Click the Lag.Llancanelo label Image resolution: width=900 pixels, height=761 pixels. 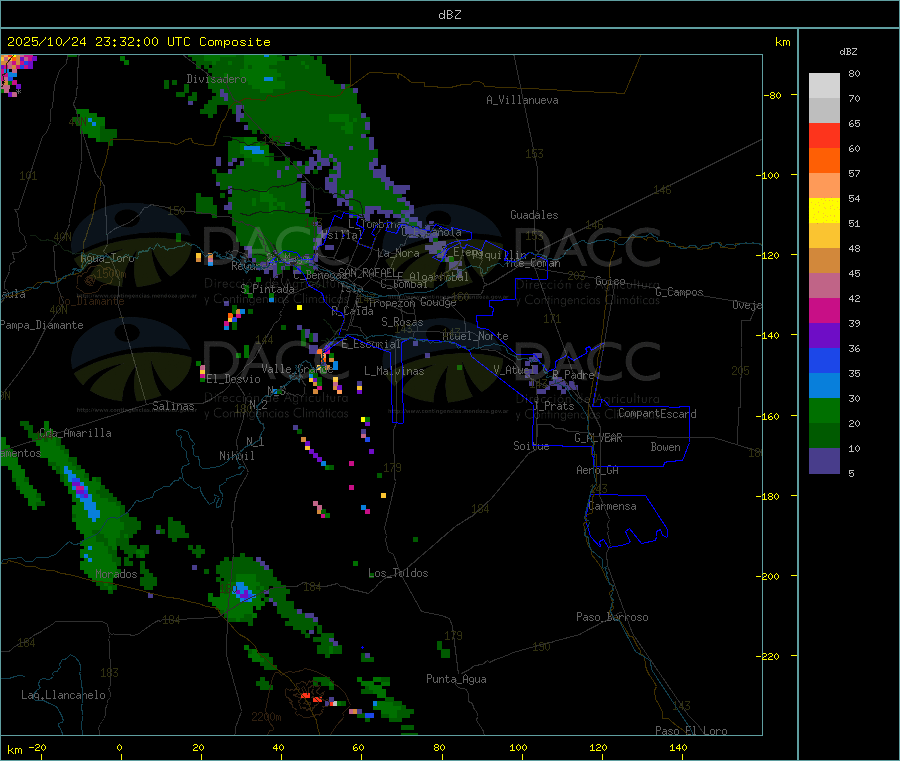64,695
